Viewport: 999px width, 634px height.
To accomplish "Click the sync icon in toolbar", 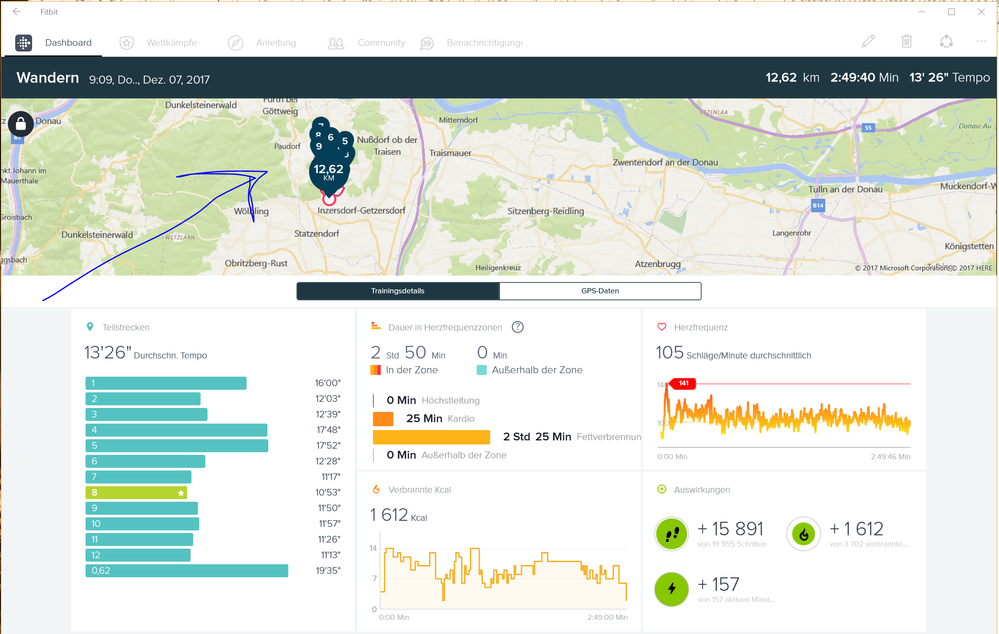I will click(x=946, y=42).
